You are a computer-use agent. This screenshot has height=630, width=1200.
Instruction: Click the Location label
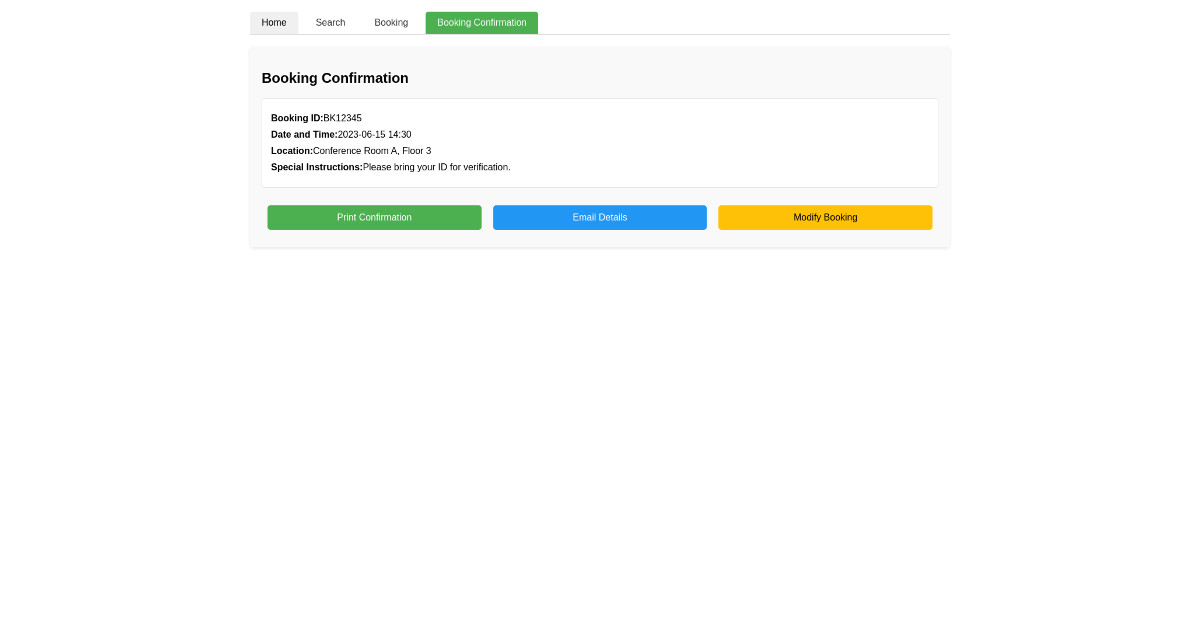(x=291, y=150)
